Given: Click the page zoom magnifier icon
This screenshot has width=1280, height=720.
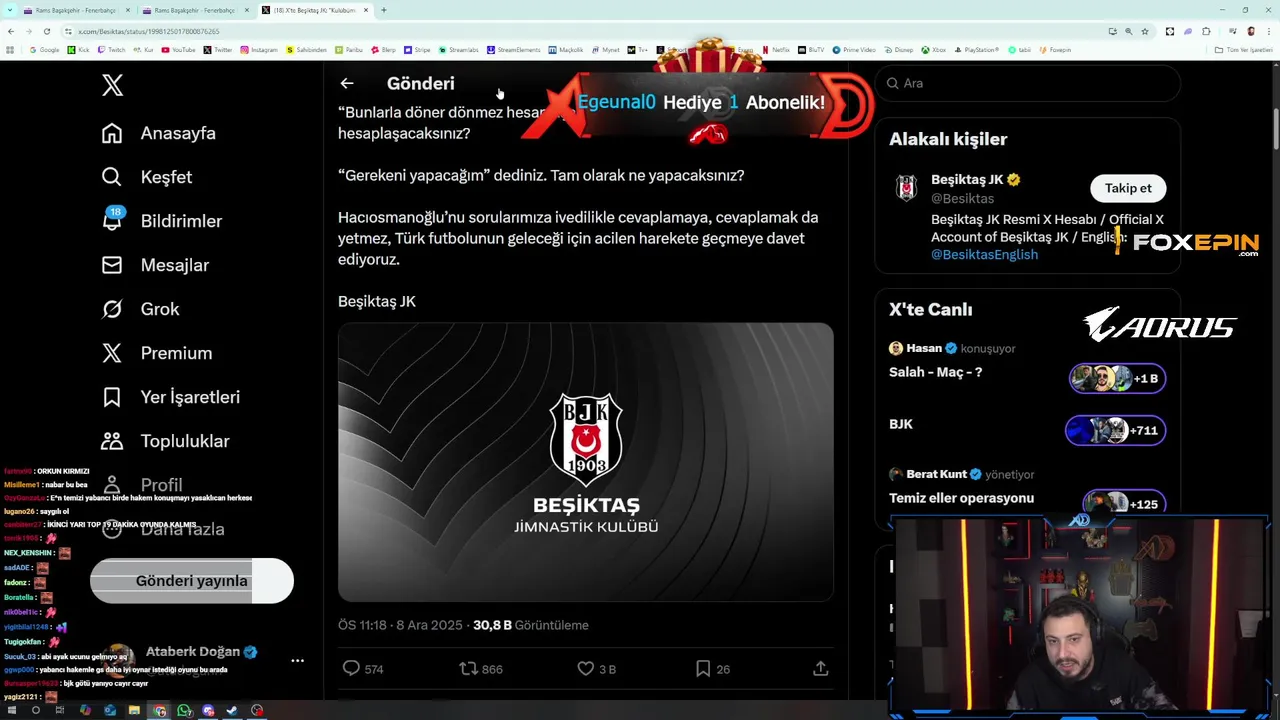Looking at the screenshot, I should click(1129, 31).
